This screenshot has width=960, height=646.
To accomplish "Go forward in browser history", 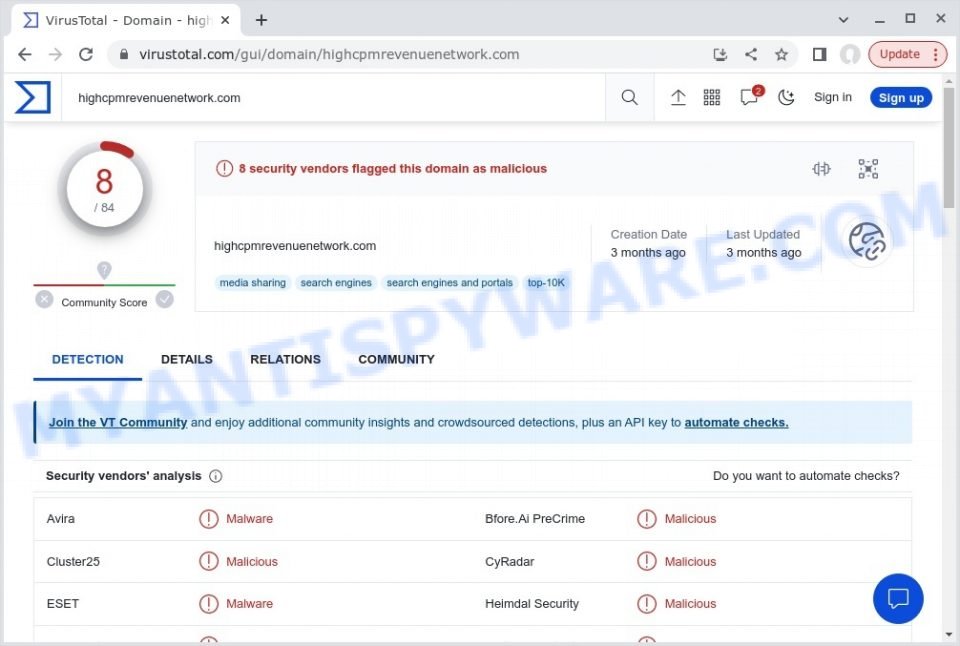I will tap(55, 54).
